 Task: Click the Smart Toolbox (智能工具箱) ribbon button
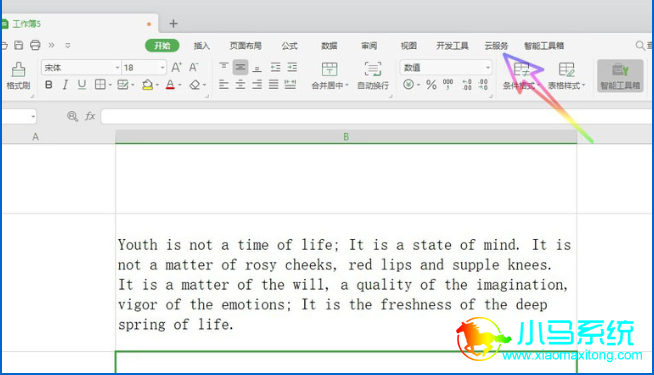pos(620,75)
